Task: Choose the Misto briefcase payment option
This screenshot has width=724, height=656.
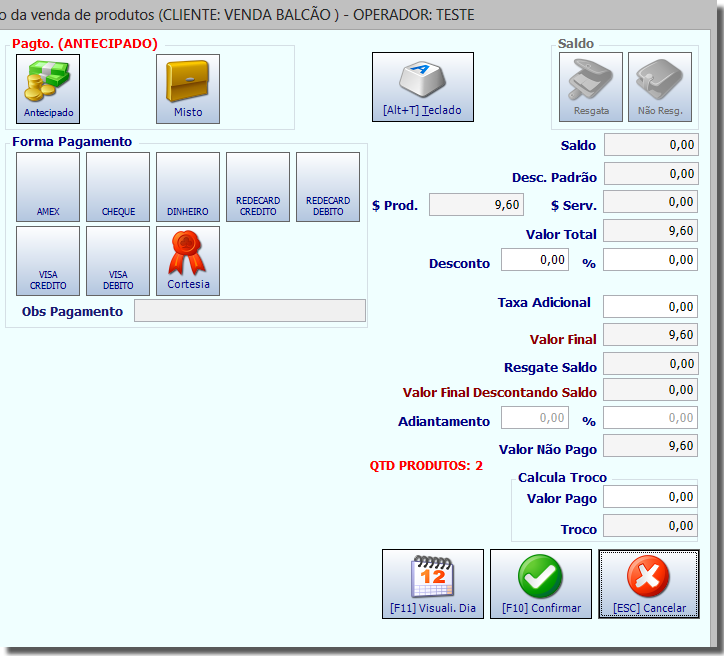Action: pyautogui.click(x=188, y=89)
